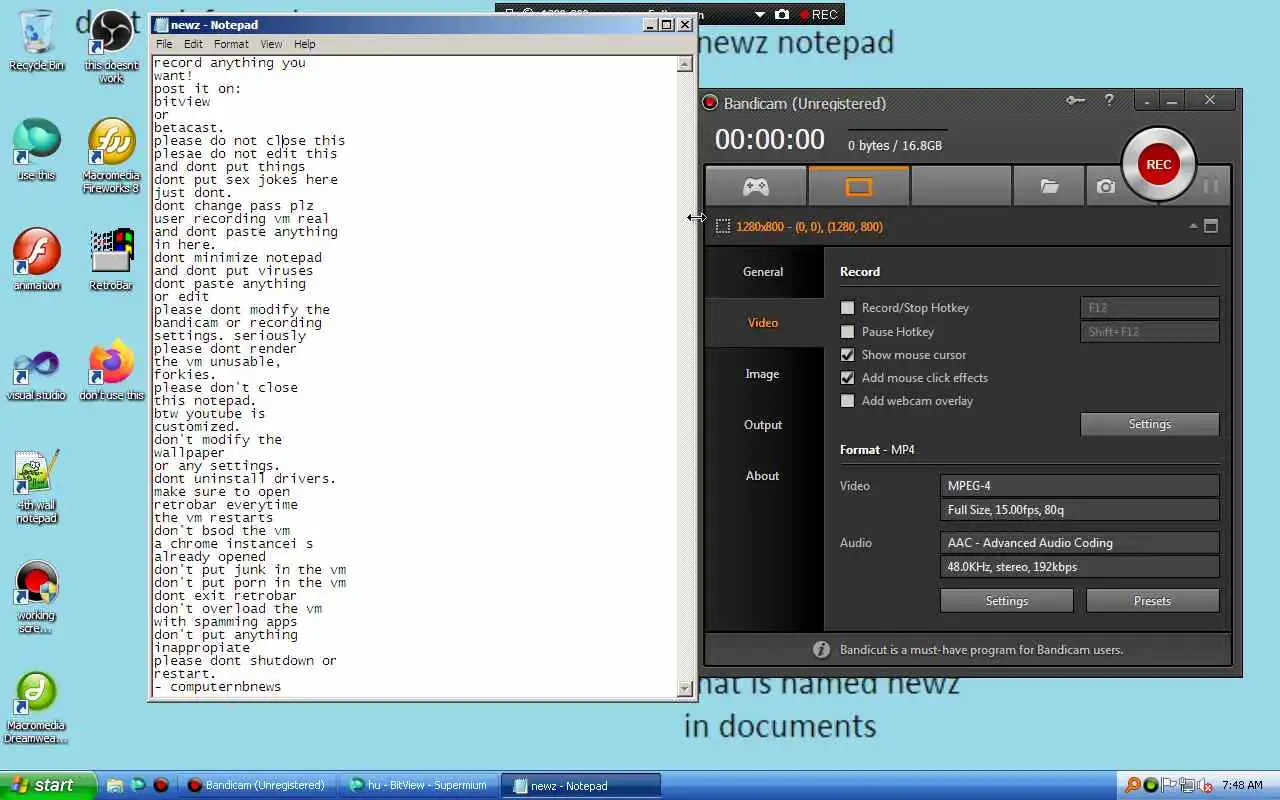Click the taskbar clock 7:48 AM
Screen dimensions: 1280x800
1242,786
